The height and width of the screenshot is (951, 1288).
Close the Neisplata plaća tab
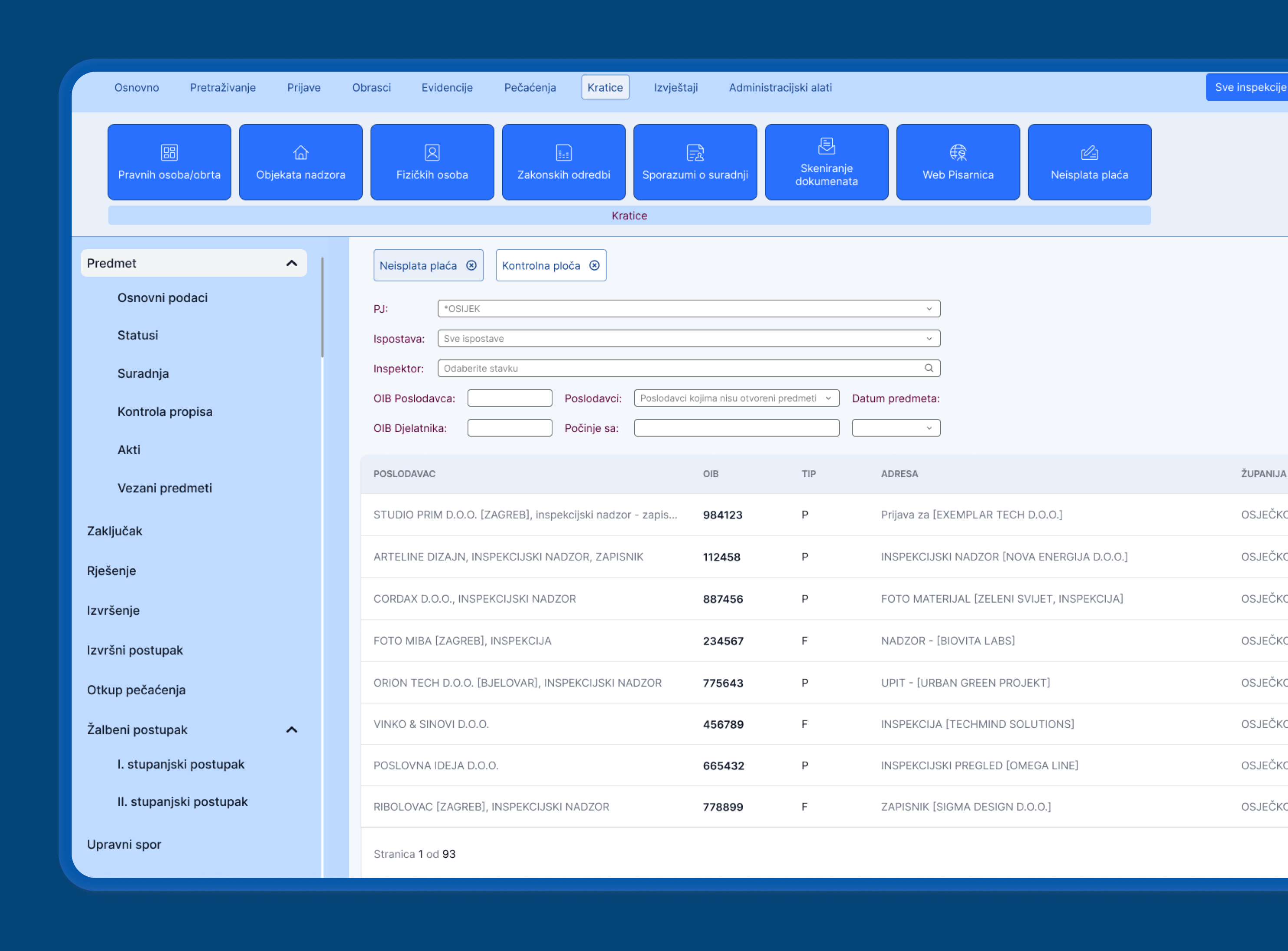(471, 265)
